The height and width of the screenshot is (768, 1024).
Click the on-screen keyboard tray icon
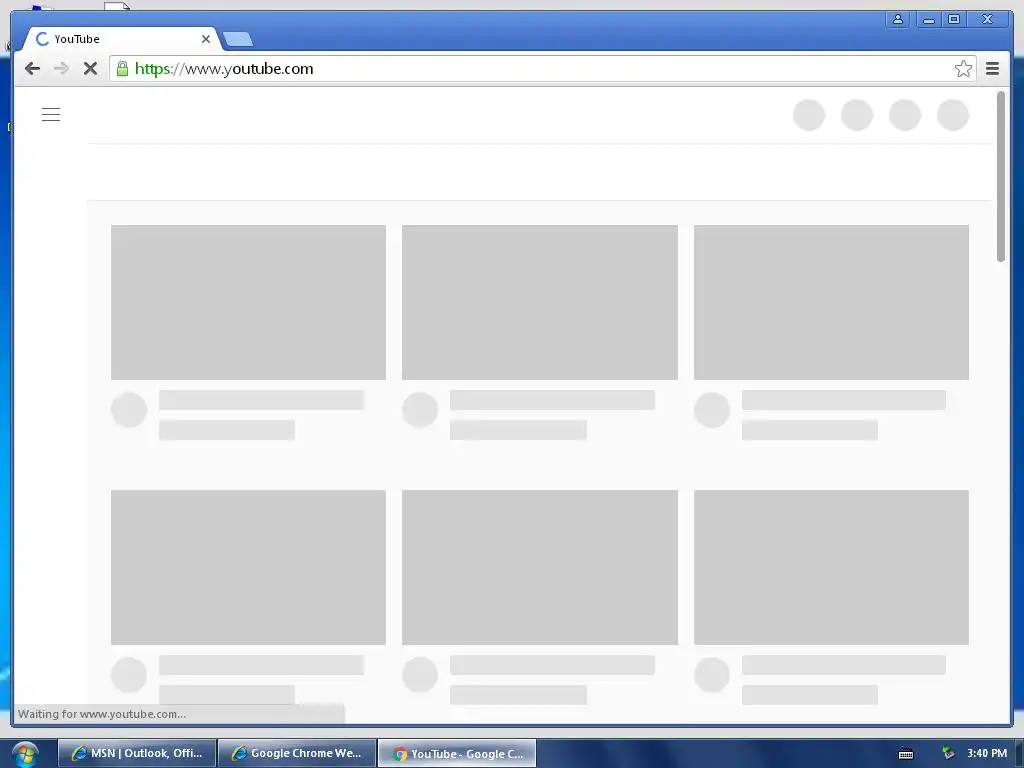[906, 754]
